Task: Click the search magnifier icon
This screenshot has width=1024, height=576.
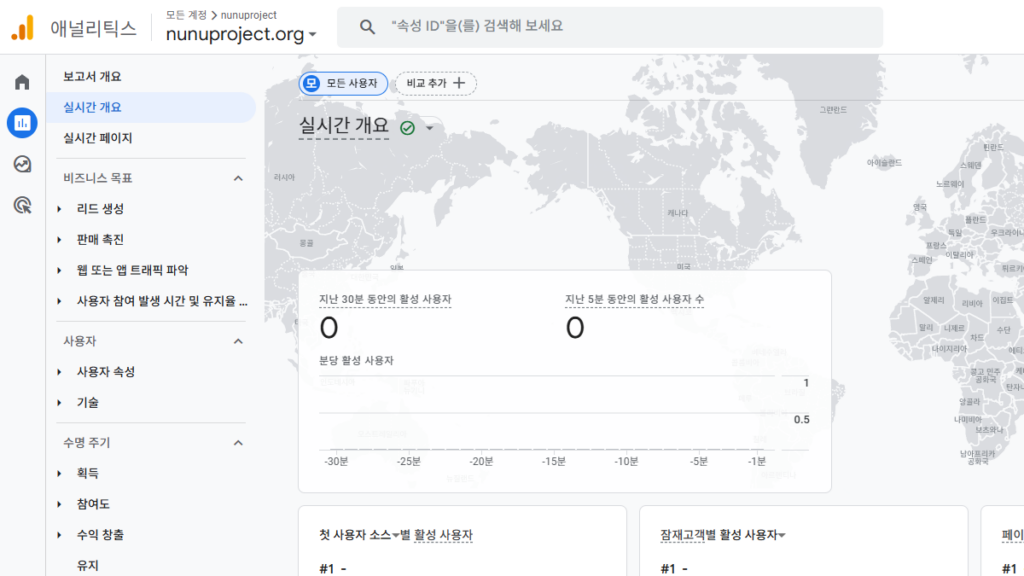Action: tap(367, 27)
